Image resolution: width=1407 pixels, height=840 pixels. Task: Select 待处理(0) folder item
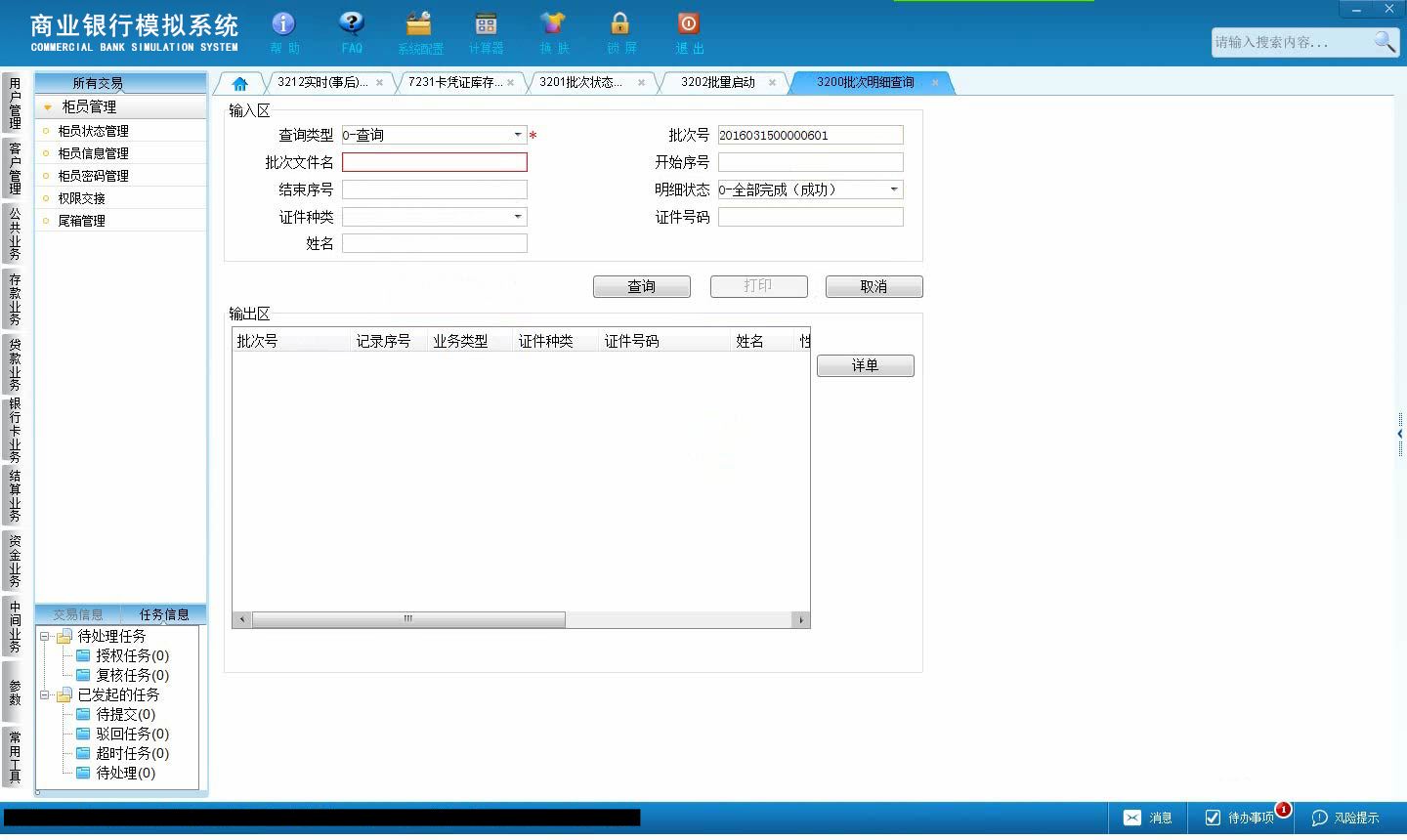116,773
